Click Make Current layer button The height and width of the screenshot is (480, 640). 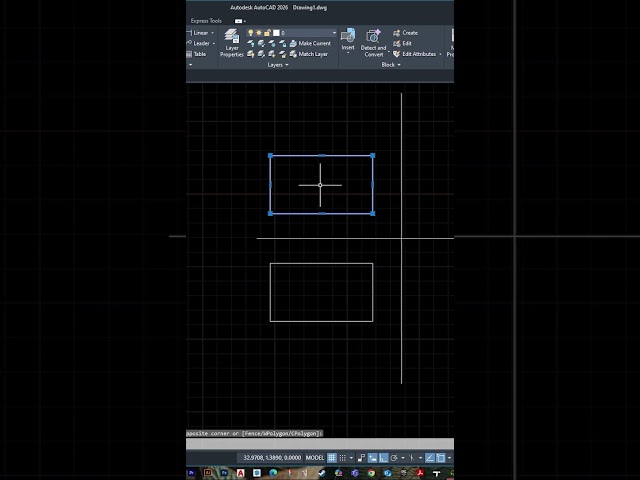(310, 43)
